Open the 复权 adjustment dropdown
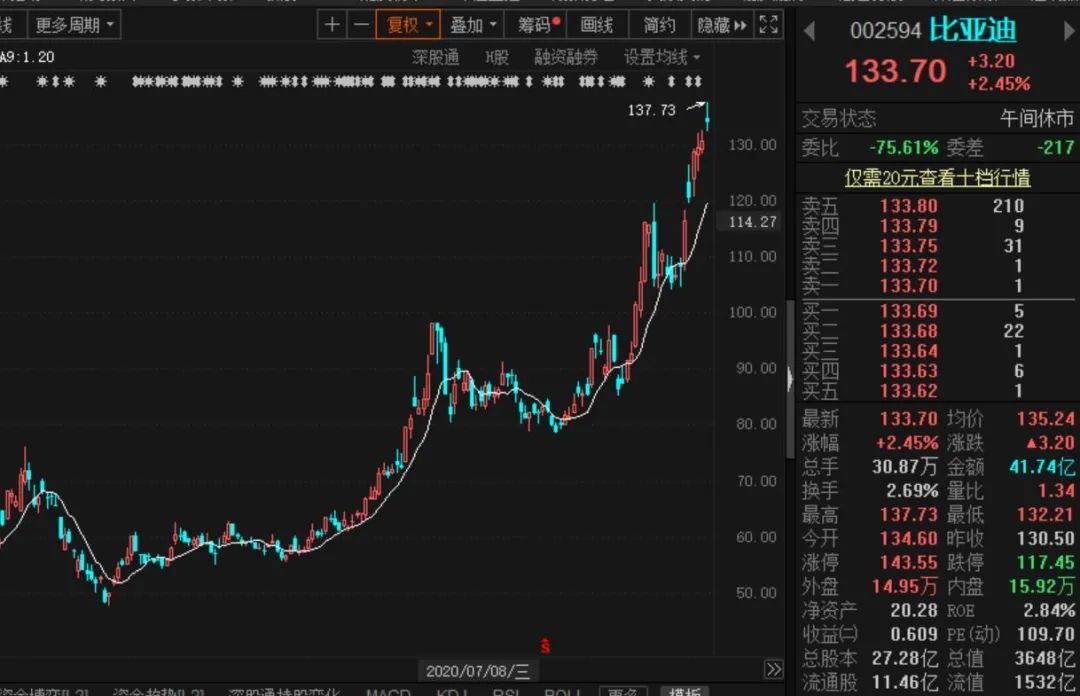1080x696 pixels. coord(408,25)
